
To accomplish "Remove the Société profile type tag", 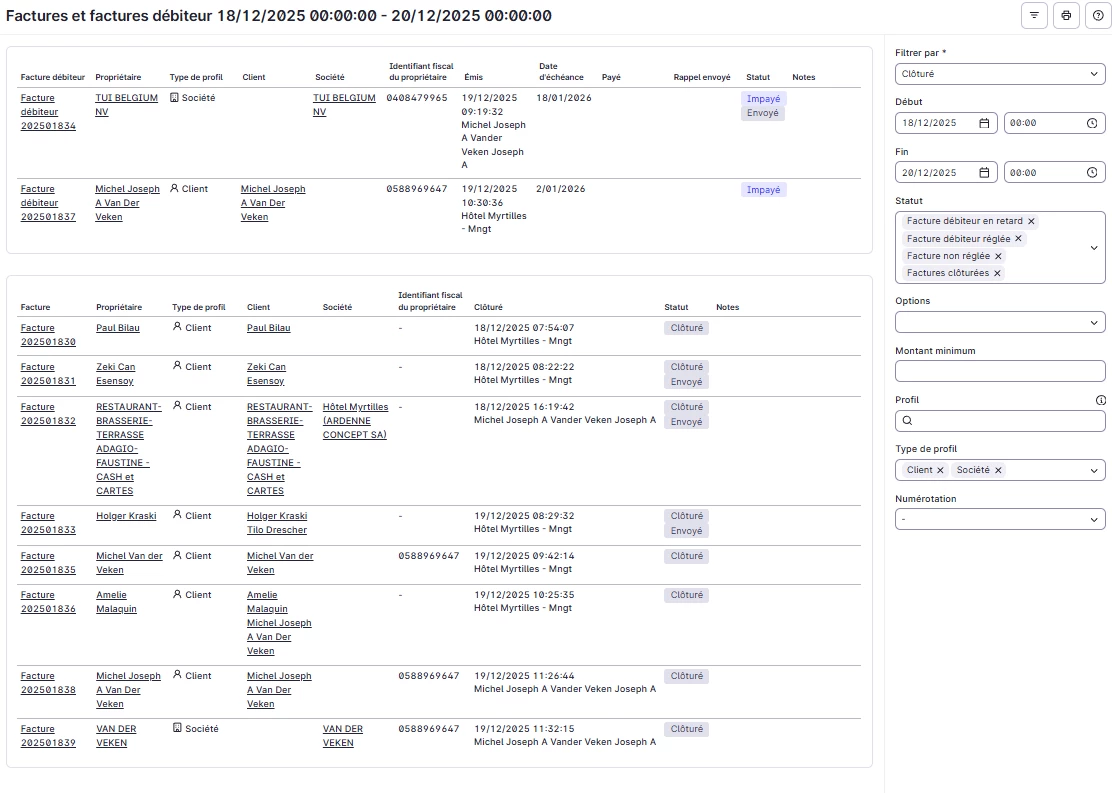I will (998, 470).
